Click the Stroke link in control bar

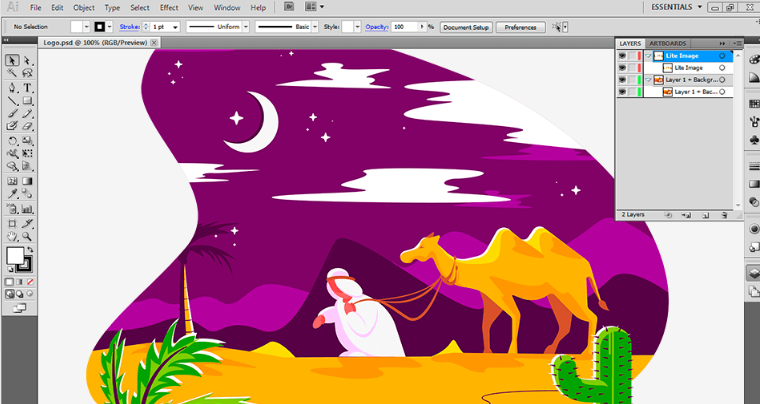click(x=129, y=27)
